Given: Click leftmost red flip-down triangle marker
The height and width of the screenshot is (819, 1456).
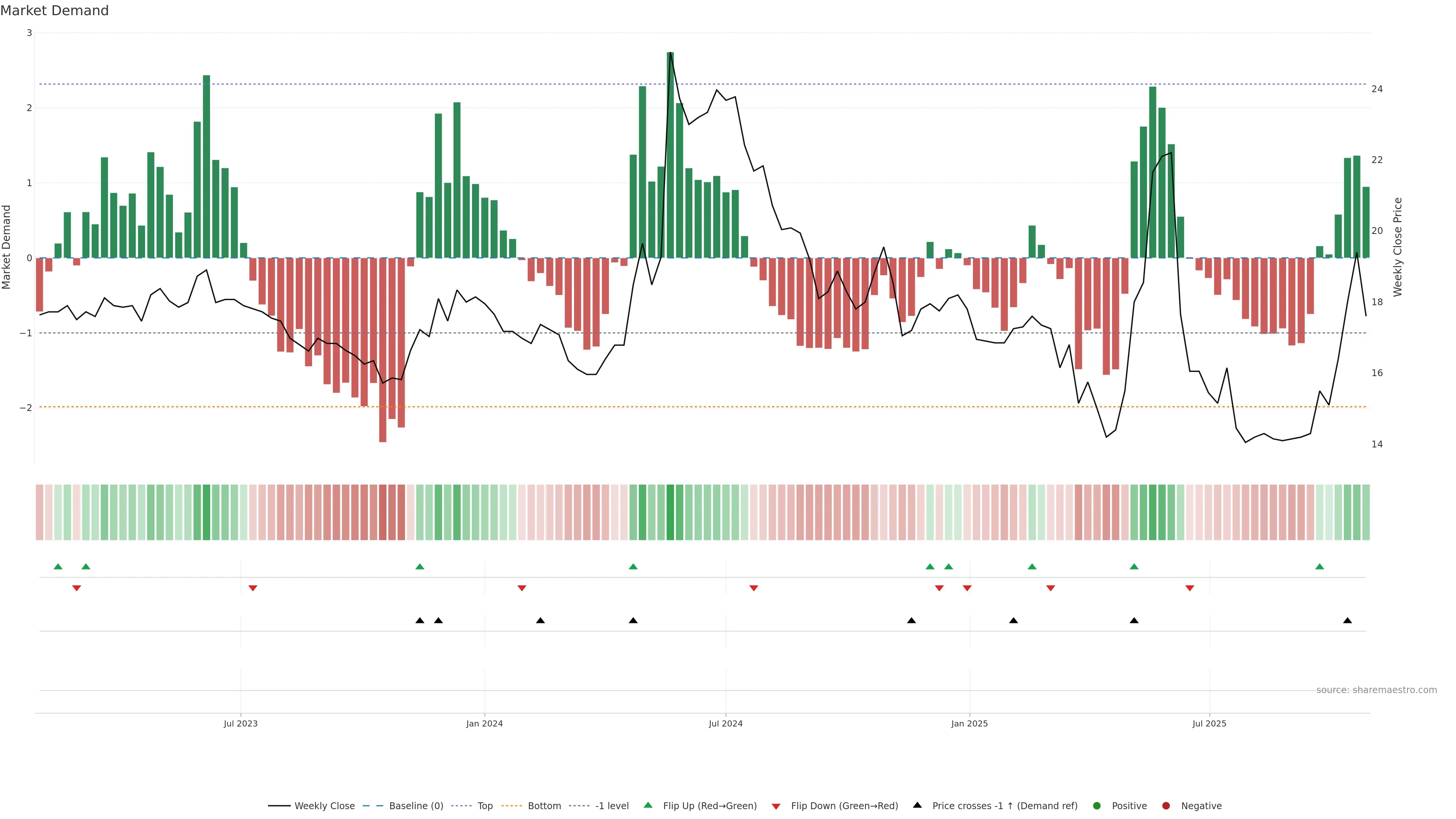Looking at the screenshot, I should (77, 588).
